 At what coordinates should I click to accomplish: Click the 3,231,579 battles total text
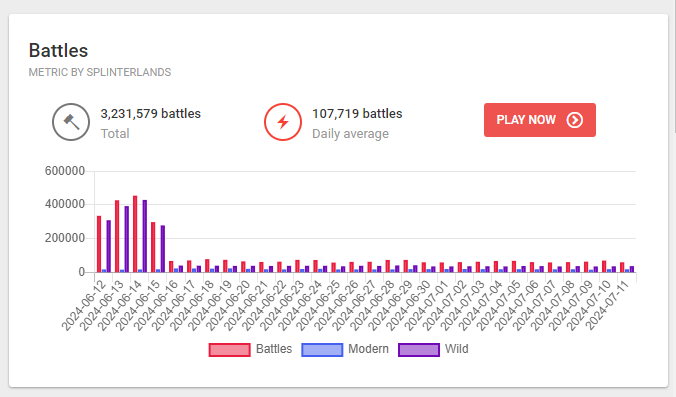click(x=150, y=114)
